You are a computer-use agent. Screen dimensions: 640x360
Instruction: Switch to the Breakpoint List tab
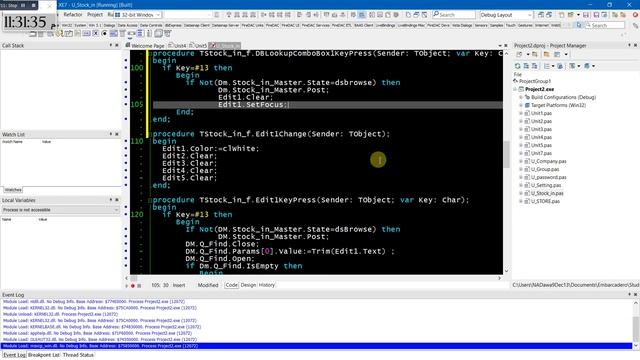44,355
